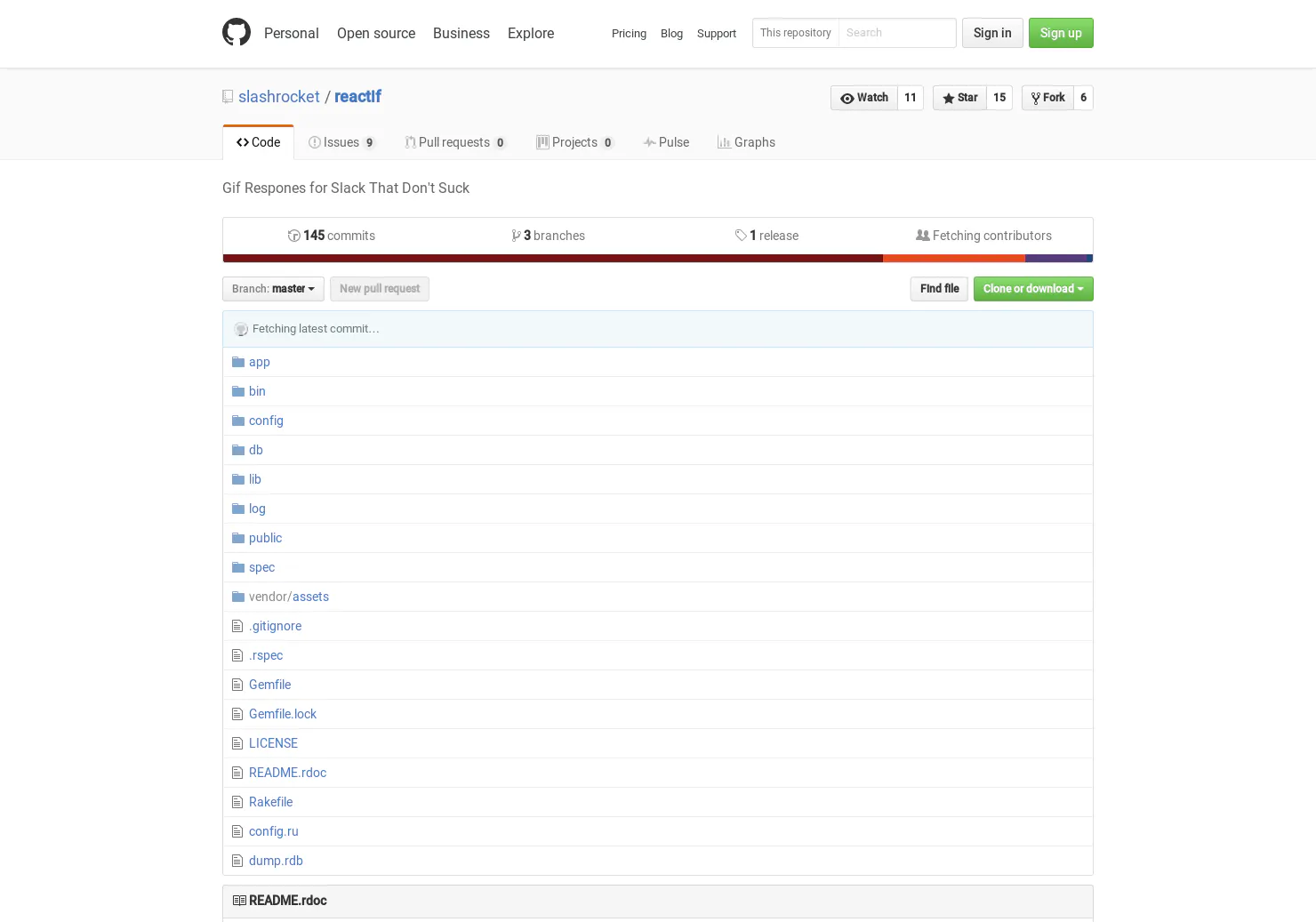This screenshot has width=1316, height=922.
Task: Click the Sign in button
Action: tap(992, 33)
